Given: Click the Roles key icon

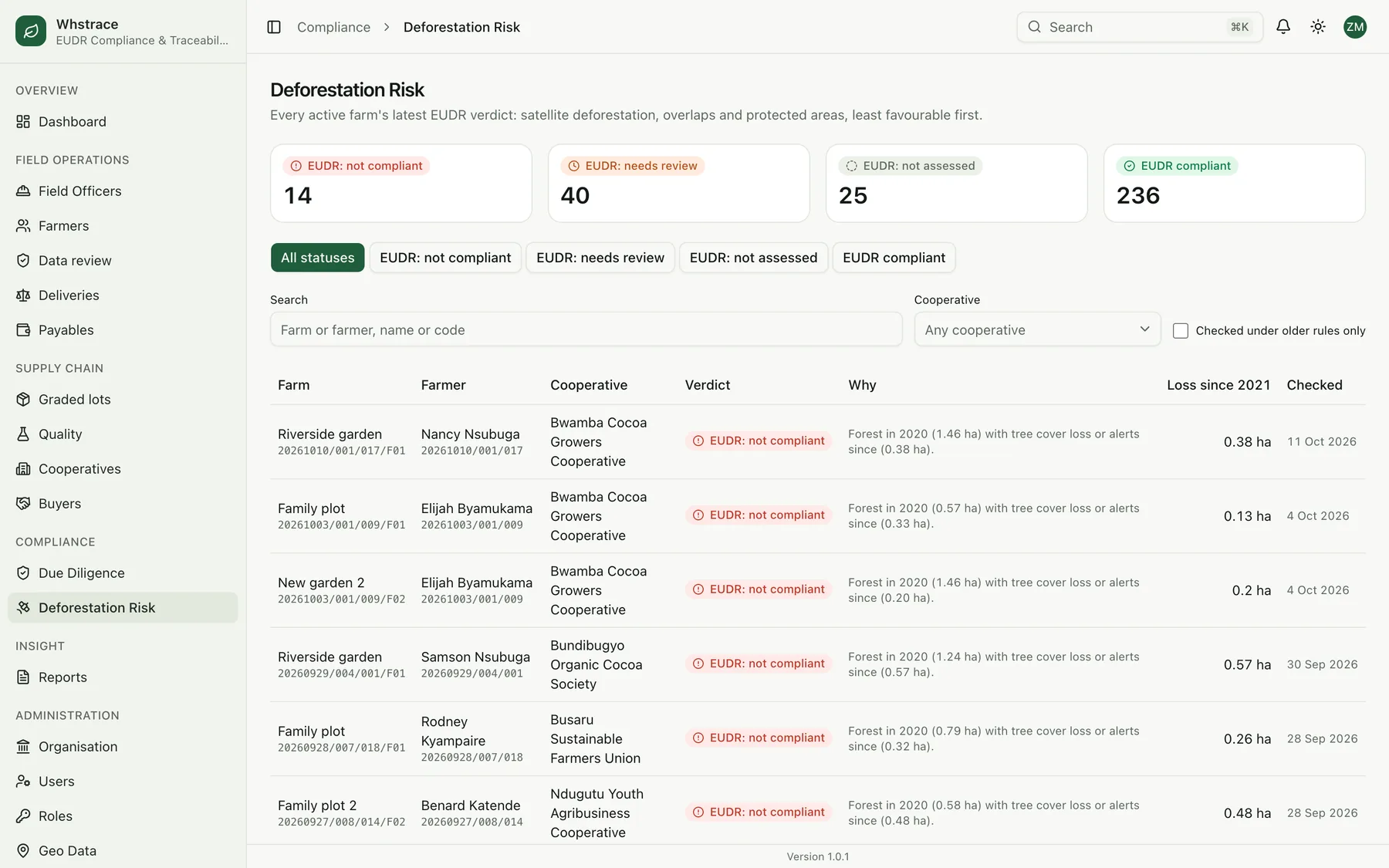Looking at the screenshot, I should 23,816.
